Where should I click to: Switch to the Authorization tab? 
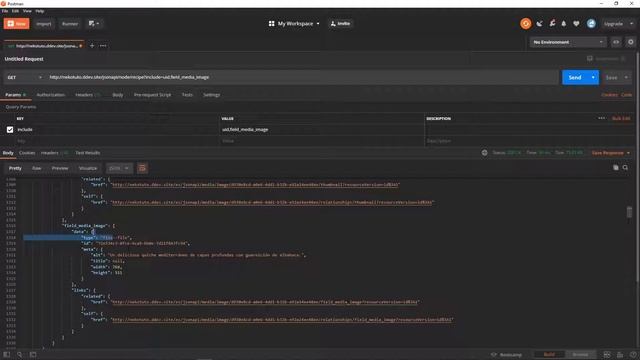click(51, 95)
